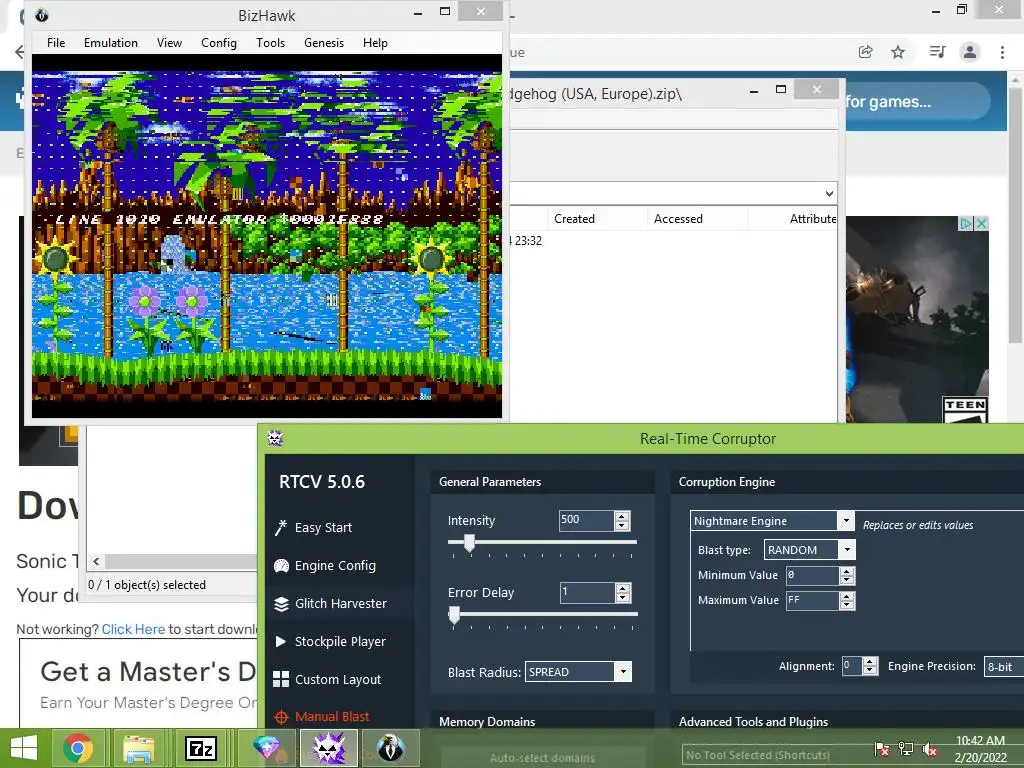Click the 'Replaces or edits values' description
The height and width of the screenshot is (768, 1024).
tap(918, 525)
